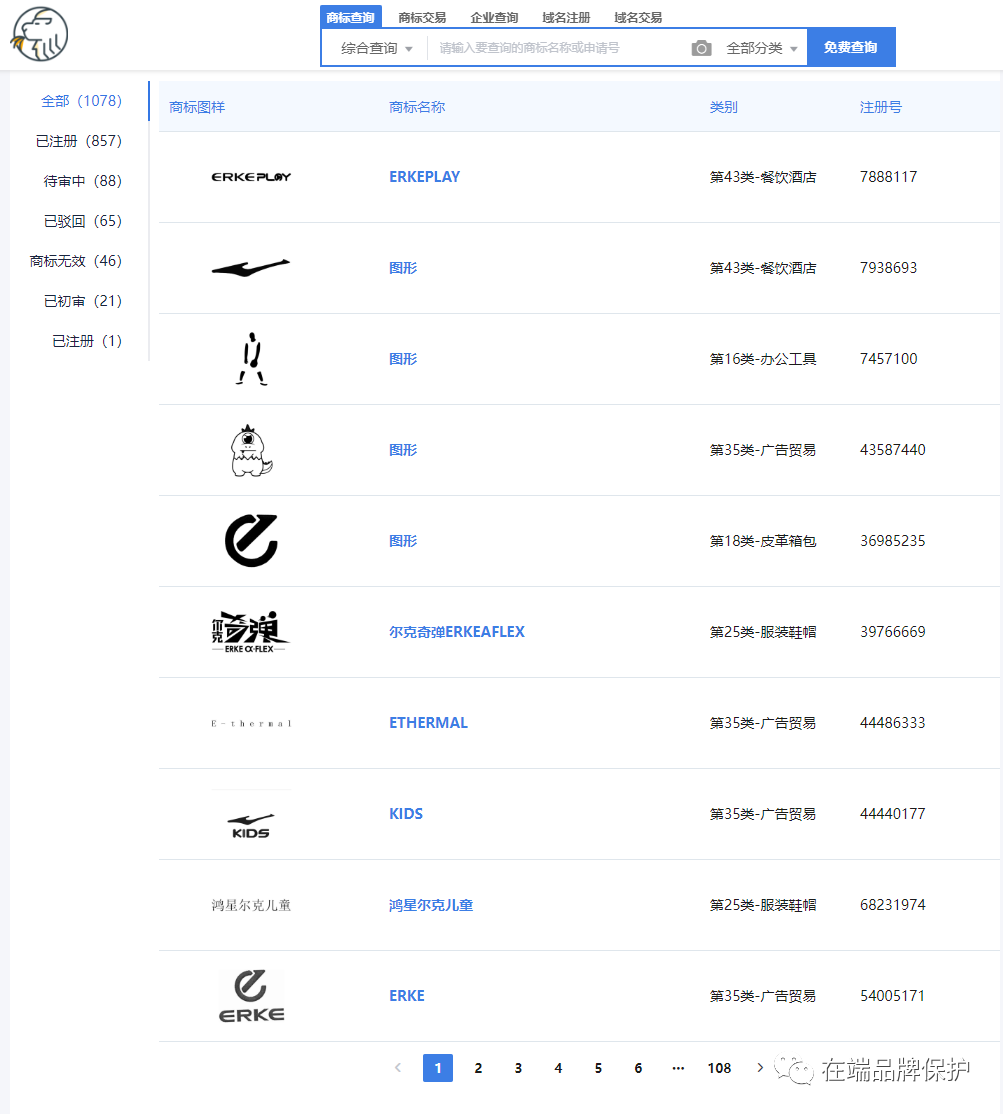
Task: Open 图形 link for 第16类 row
Action: (x=403, y=359)
